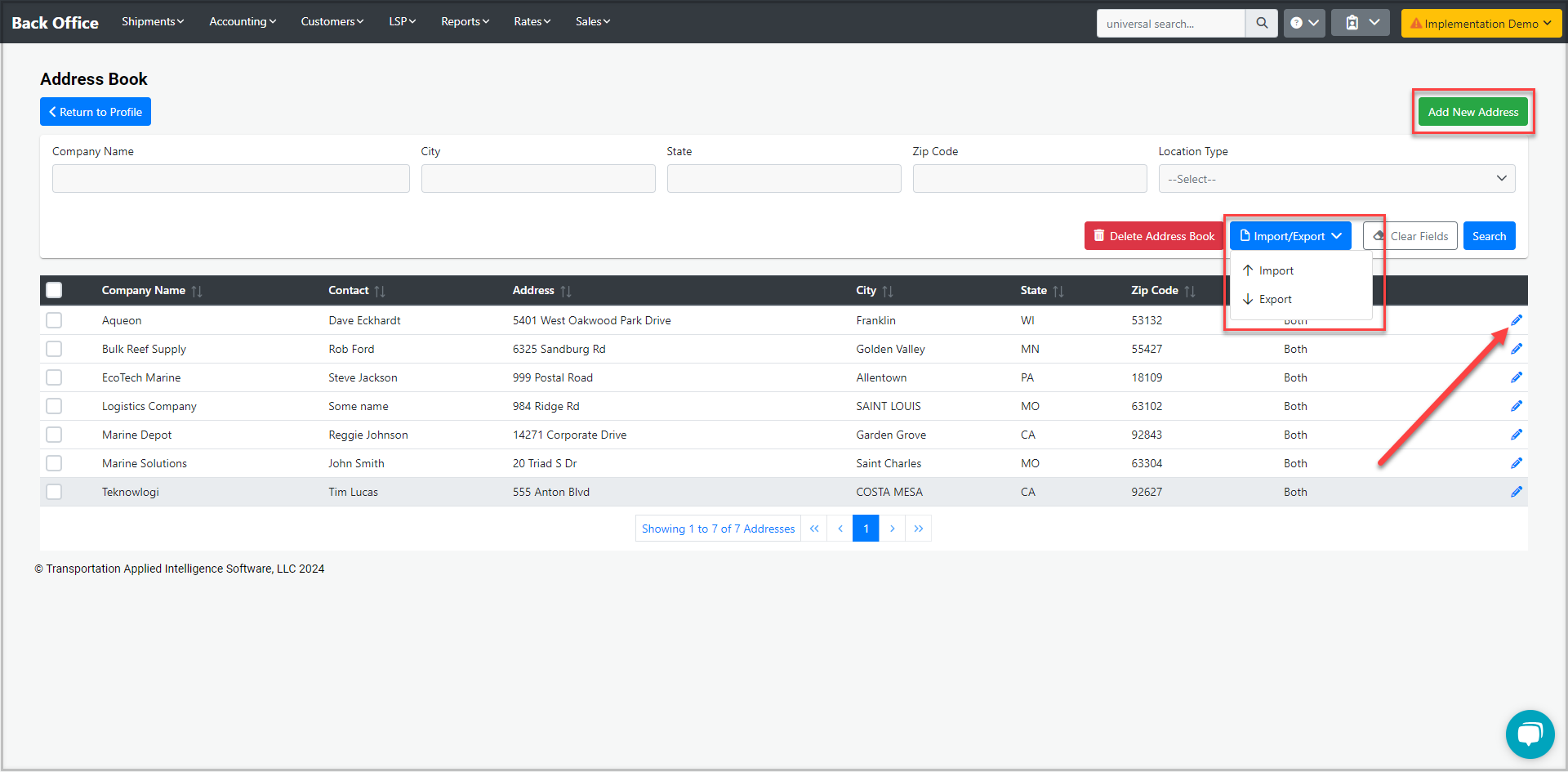The height and width of the screenshot is (772, 1568).
Task: Click the blue Search button
Action: point(1489,236)
